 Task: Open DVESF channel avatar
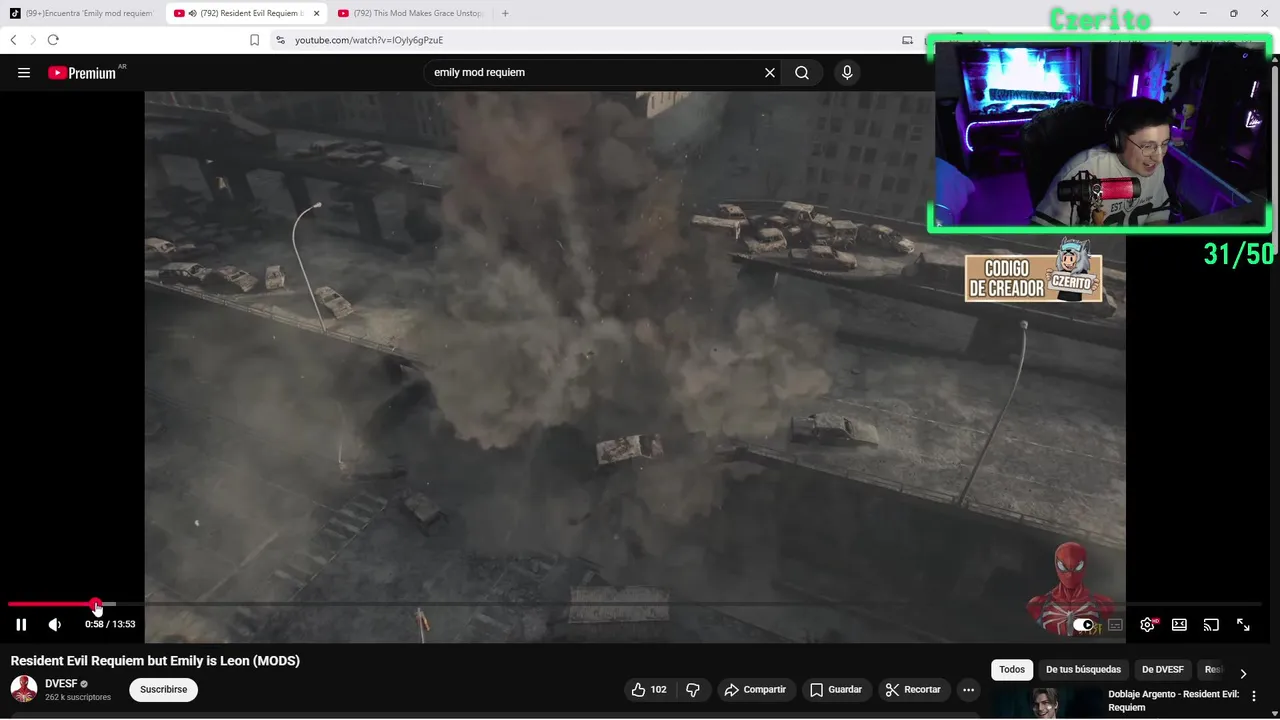(x=24, y=689)
